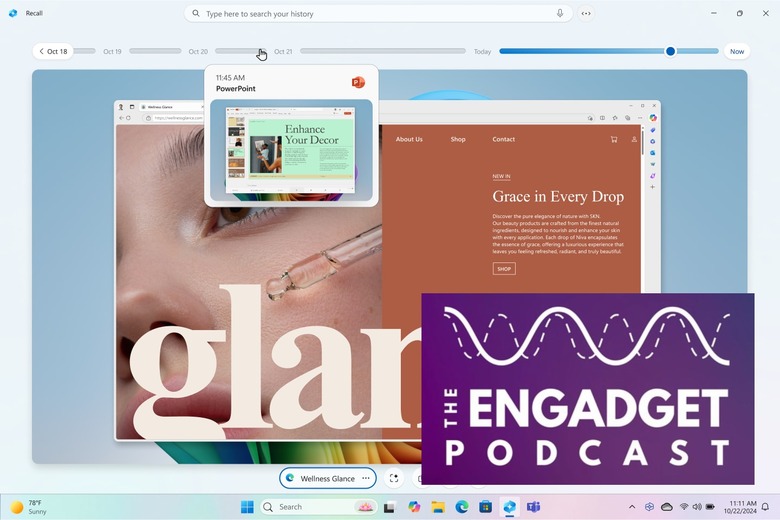Open Microsoft Edge from the taskbar
Viewport: 780px width, 520px height.
tap(462, 507)
